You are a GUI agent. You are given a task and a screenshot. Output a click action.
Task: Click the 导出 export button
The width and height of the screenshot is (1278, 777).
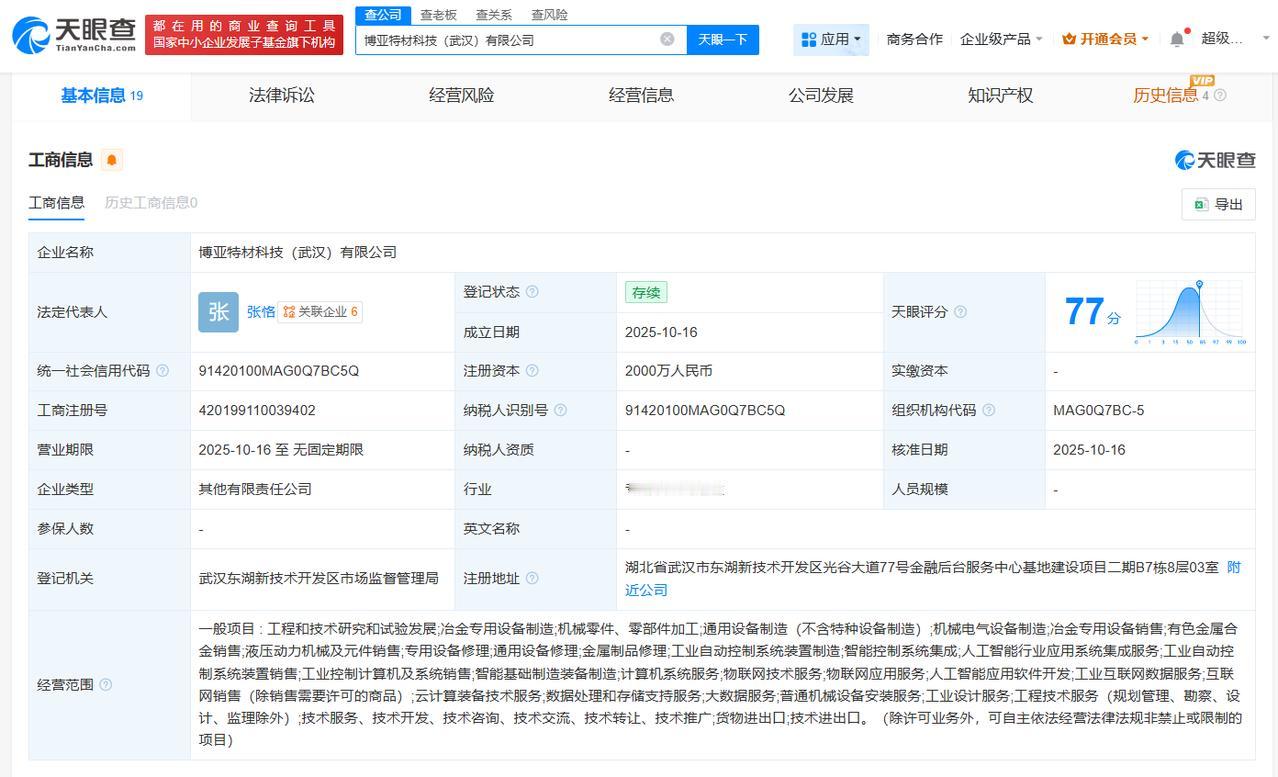pos(1218,204)
